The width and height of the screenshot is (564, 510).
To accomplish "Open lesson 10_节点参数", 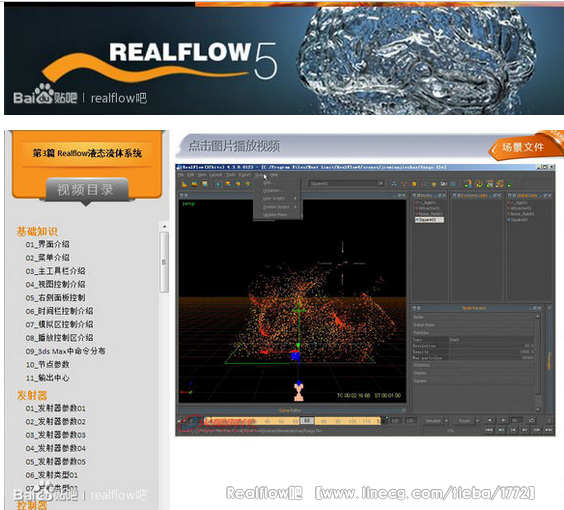I will click(47, 364).
